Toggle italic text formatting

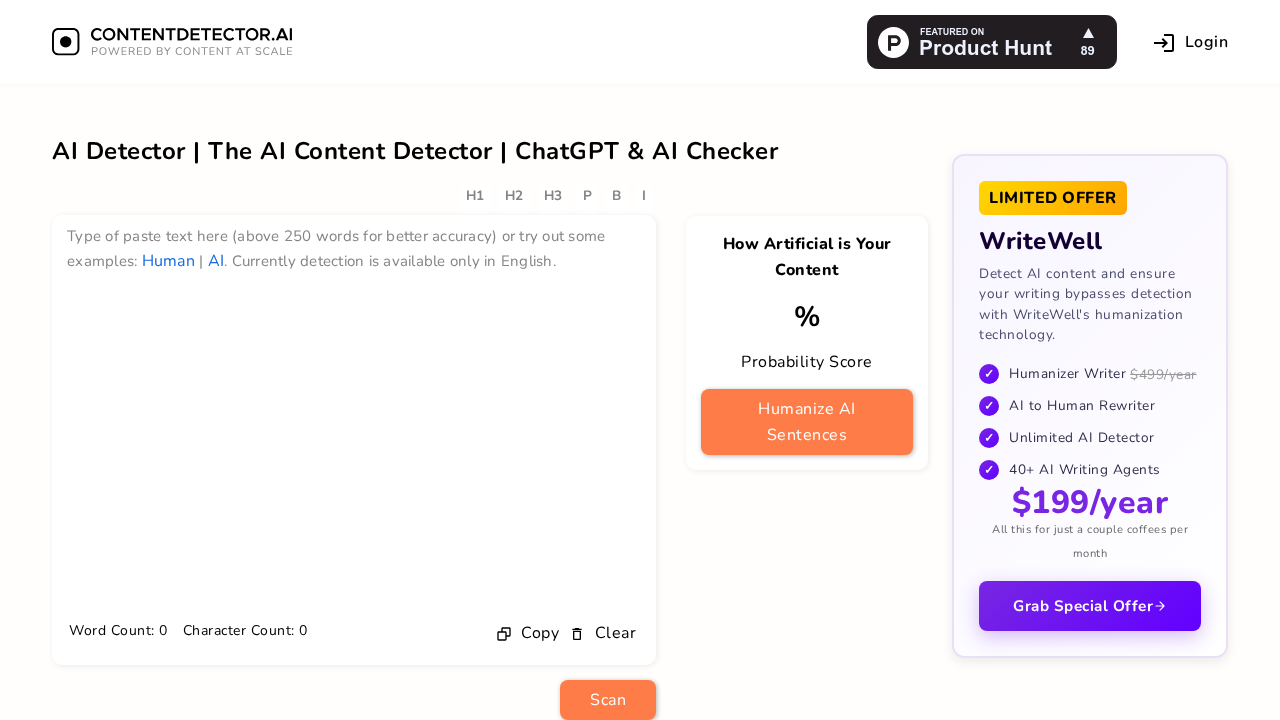pos(643,195)
